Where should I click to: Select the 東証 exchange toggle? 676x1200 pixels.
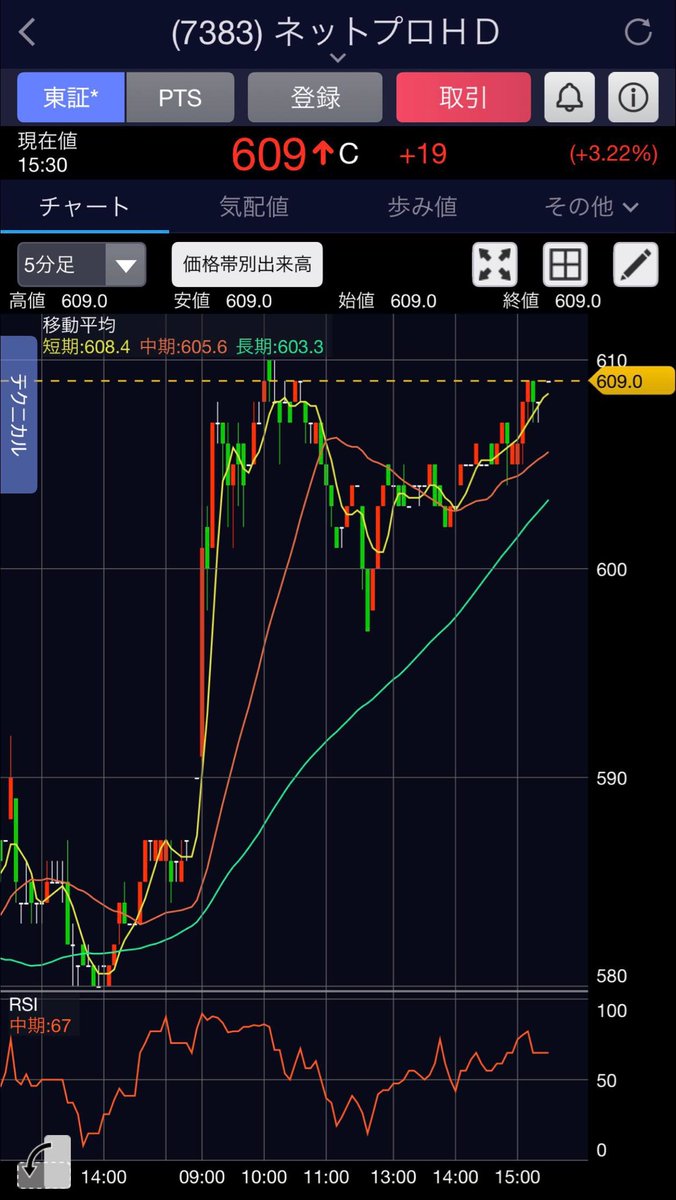pos(71,98)
